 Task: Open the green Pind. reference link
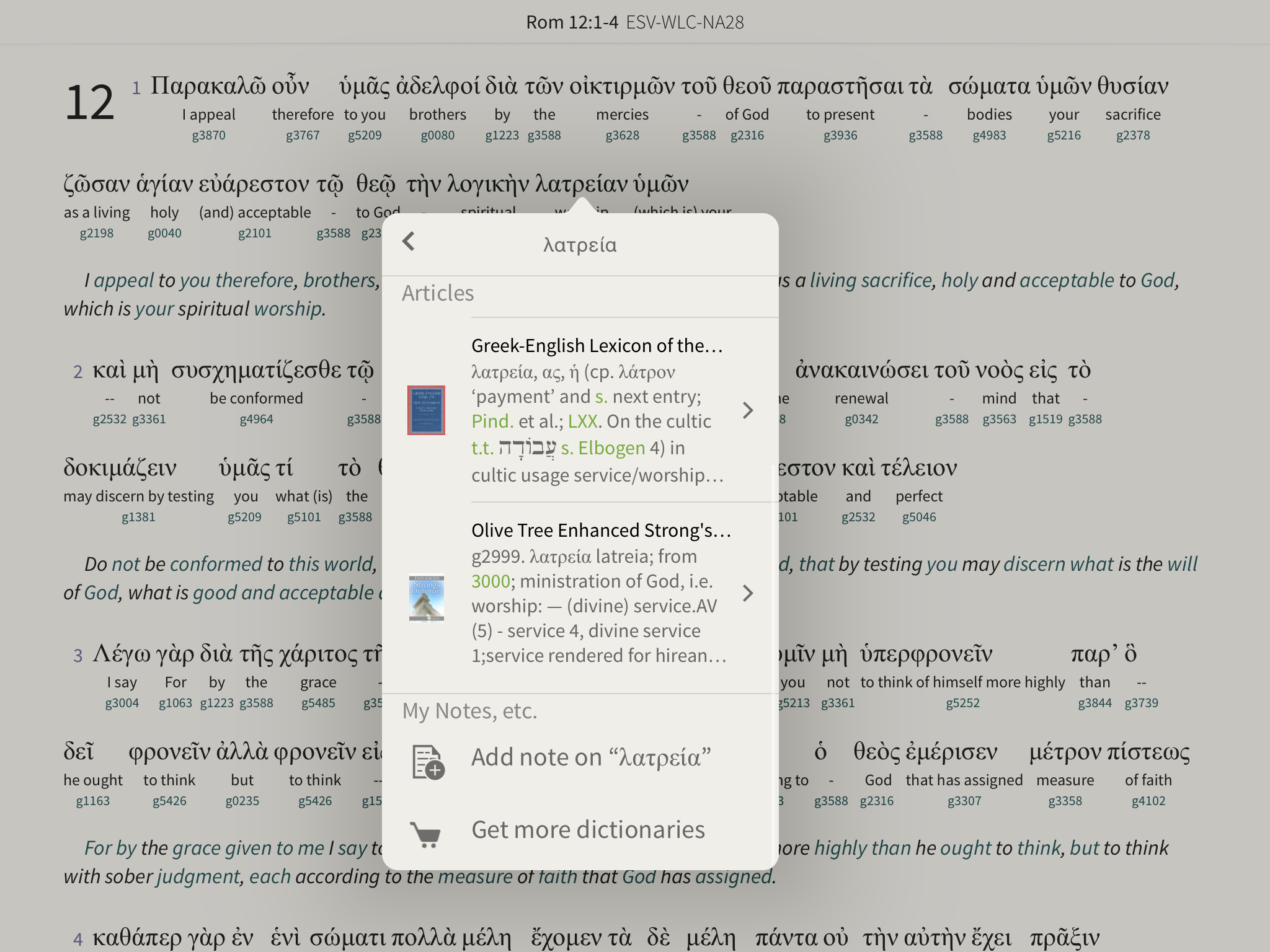[x=492, y=421]
